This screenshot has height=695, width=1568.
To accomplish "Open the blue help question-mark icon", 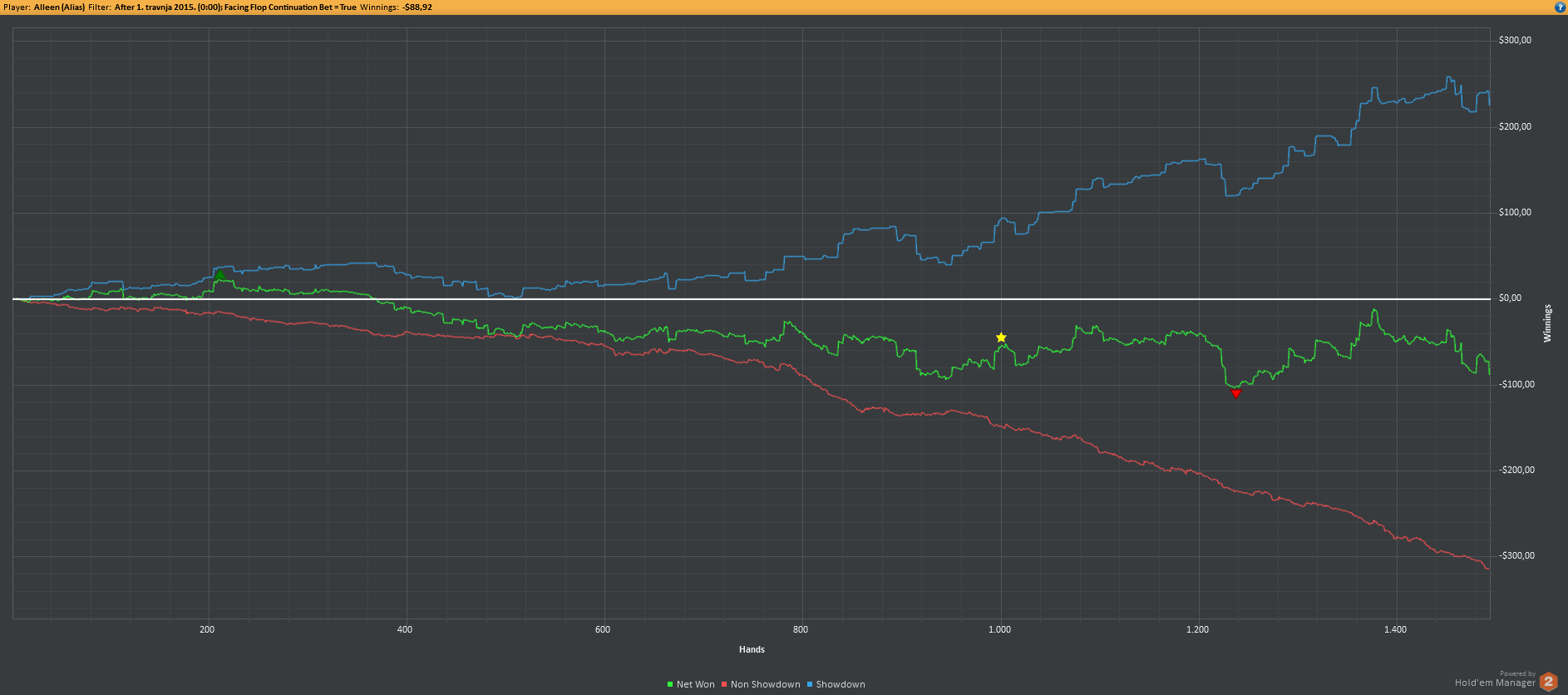I will (x=1560, y=7).
